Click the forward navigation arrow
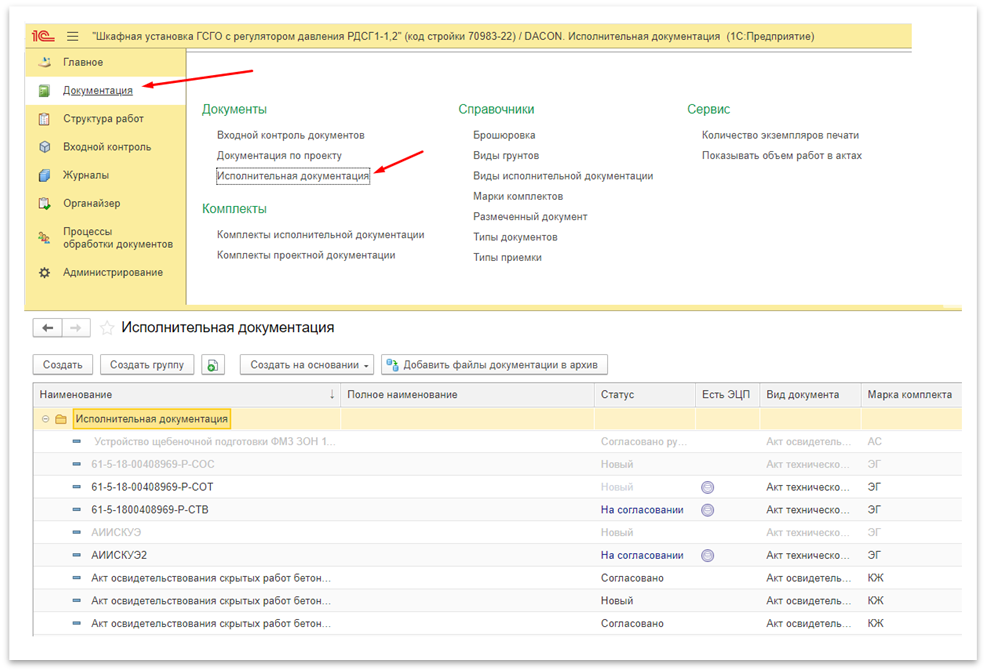Image resolution: width=986 pixels, height=672 pixels. tap(77, 328)
